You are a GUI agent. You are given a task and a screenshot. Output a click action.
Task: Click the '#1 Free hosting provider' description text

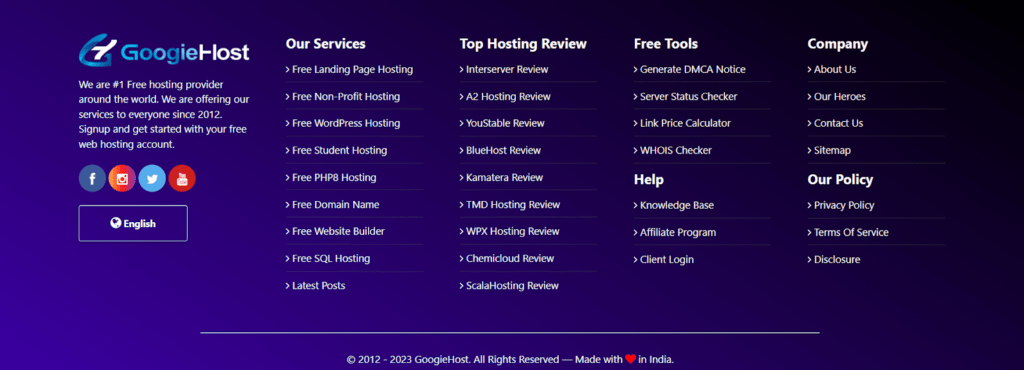[x=164, y=114]
